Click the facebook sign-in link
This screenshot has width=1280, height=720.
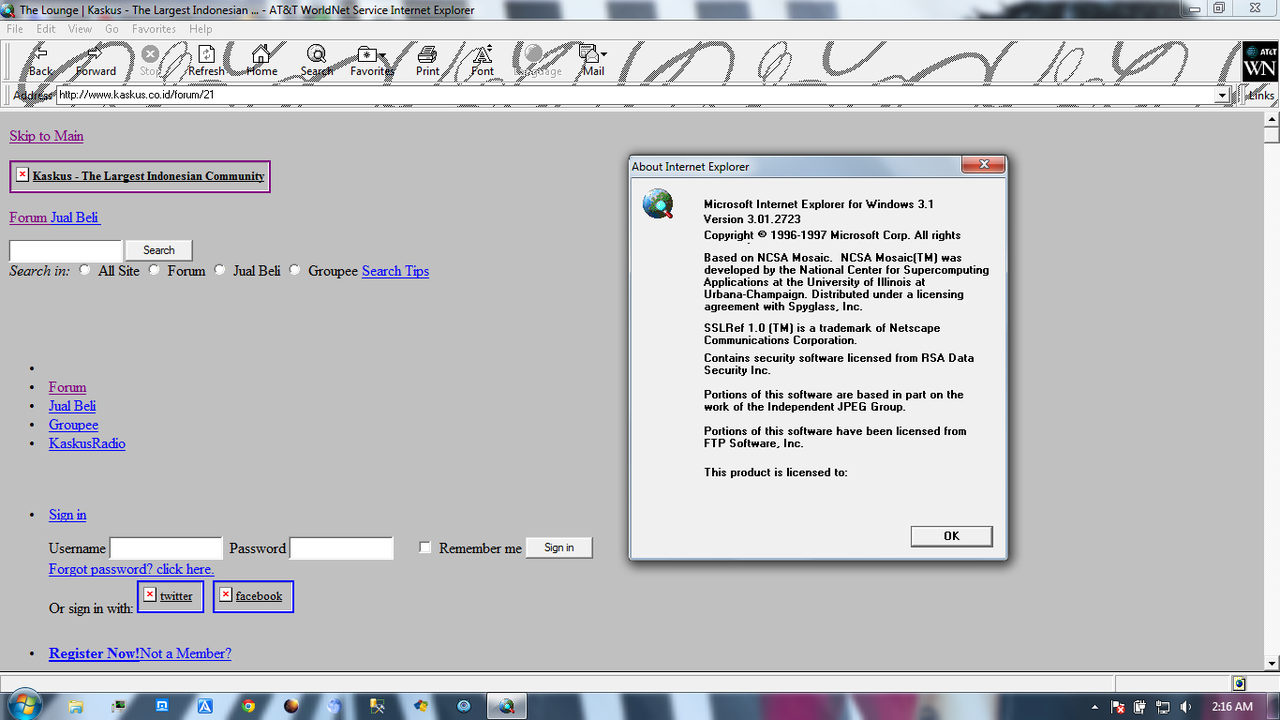pyautogui.click(x=259, y=596)
